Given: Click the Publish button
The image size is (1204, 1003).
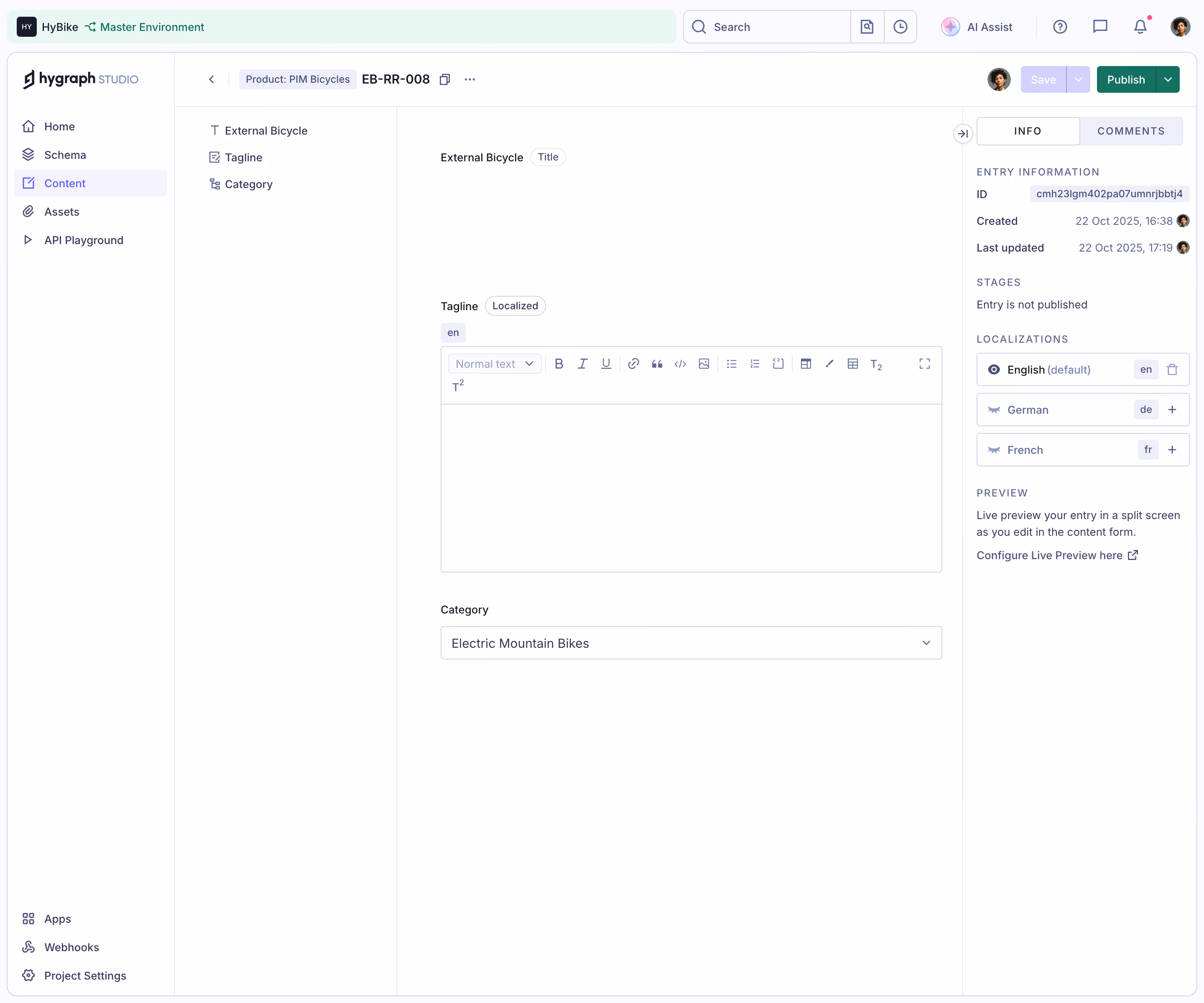Looking at the screenshot, I should (x=1125, y=79).
